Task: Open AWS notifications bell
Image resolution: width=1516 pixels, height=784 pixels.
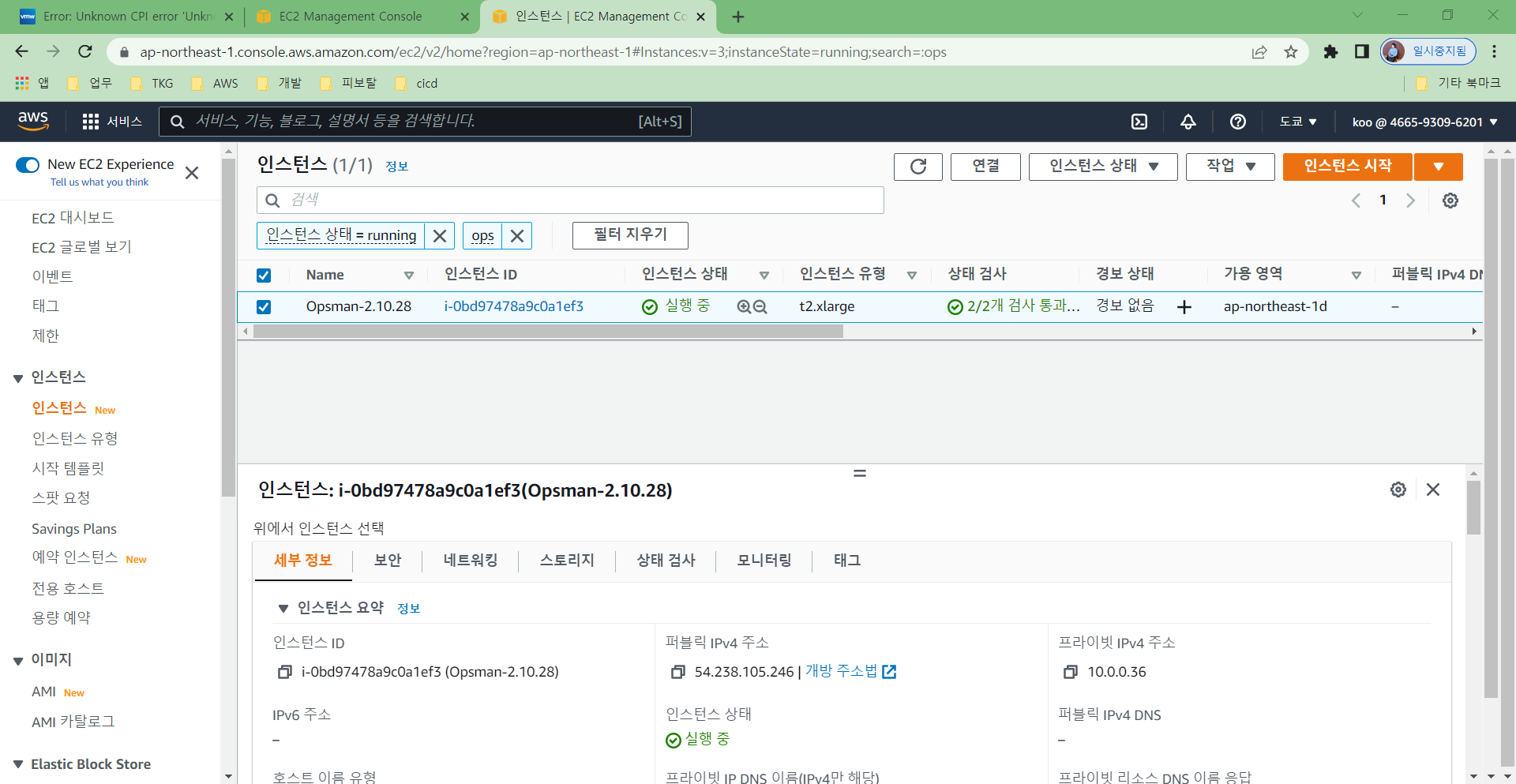Action: 1188,122
